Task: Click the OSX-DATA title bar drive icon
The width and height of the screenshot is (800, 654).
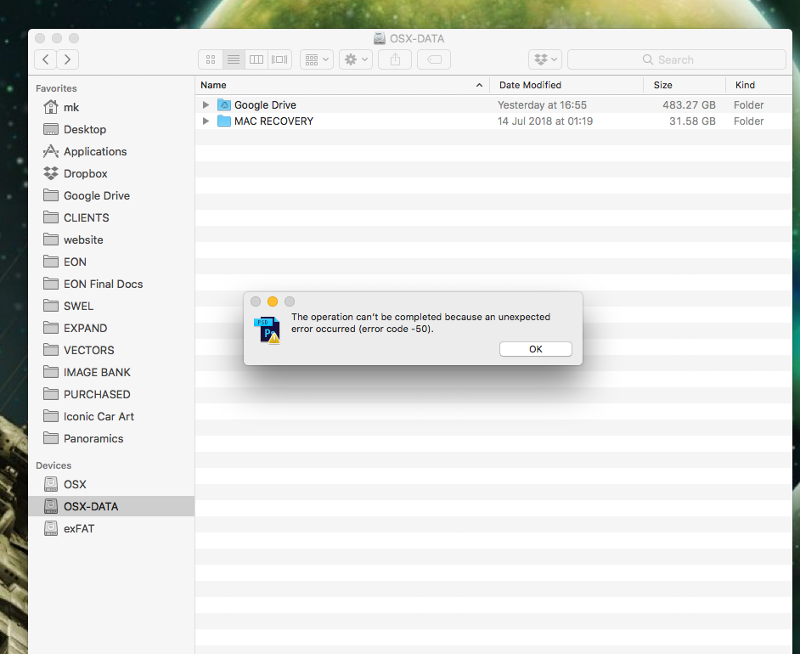Action: (380, 38)
